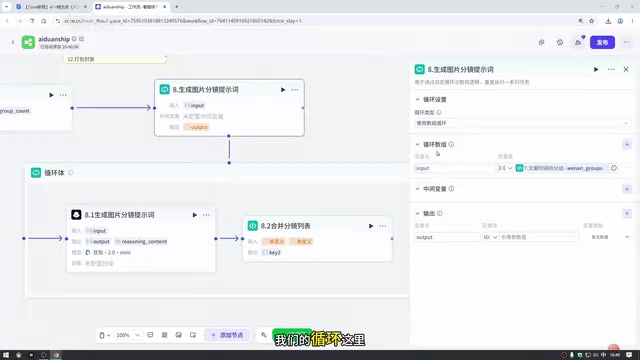The width and height of the screenshot is (640, 360).
Task: Select the orange output tag in node 8
Action: click(x=196, y=127)
